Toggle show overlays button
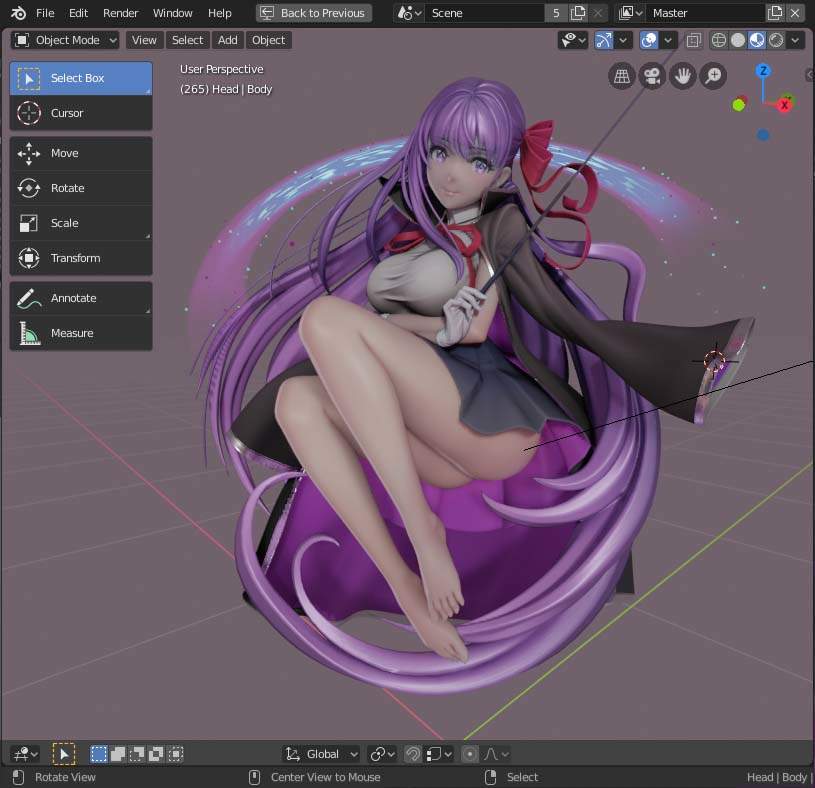The height and width of the screenshot is (788, 815). click(649, 40)
